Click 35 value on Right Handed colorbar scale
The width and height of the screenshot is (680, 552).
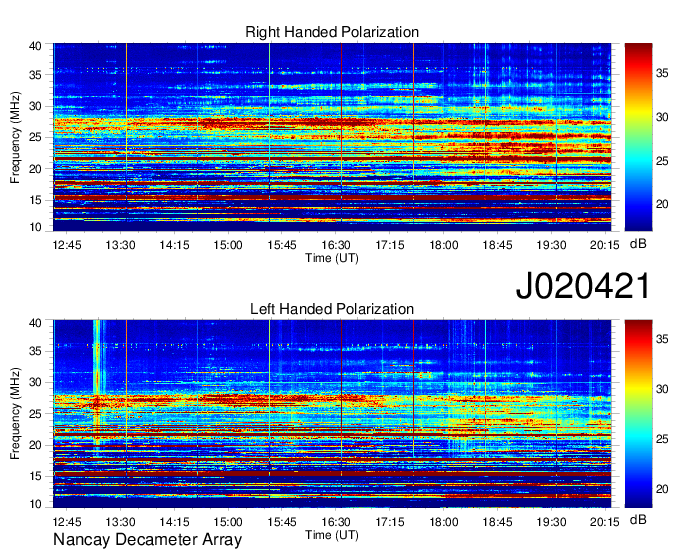(x=662, y=73)
